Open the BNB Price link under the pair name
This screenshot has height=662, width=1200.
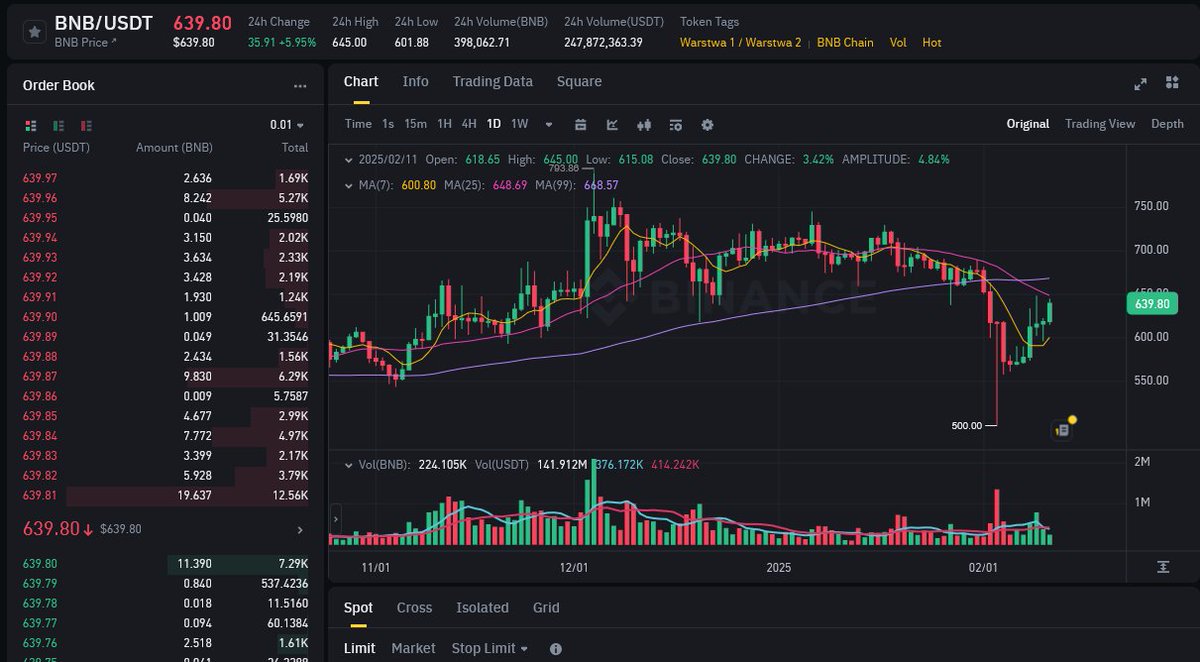coord(85,42)
